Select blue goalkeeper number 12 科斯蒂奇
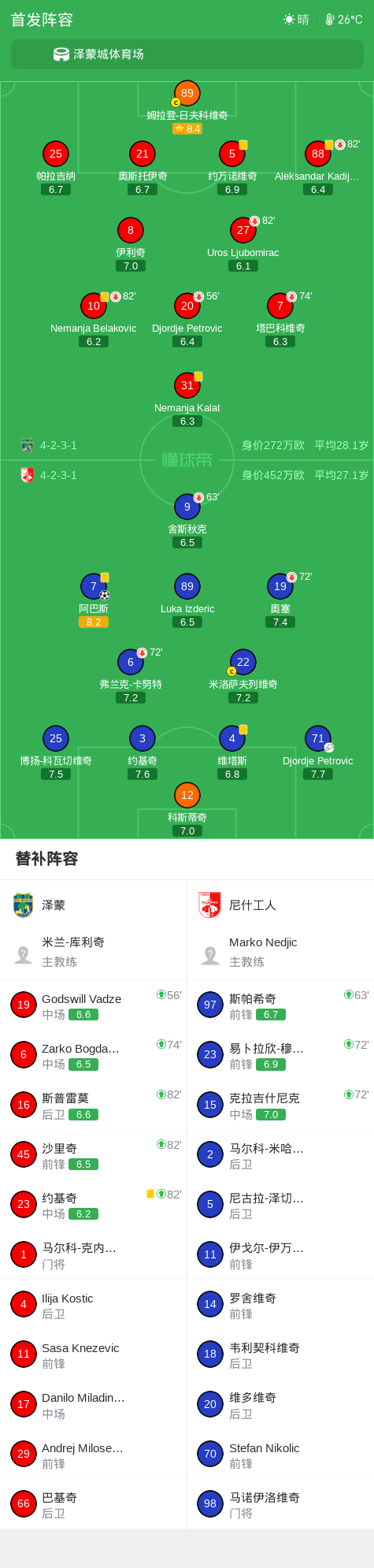Screen dimensions: 374x1568 (x=187, y=795)
